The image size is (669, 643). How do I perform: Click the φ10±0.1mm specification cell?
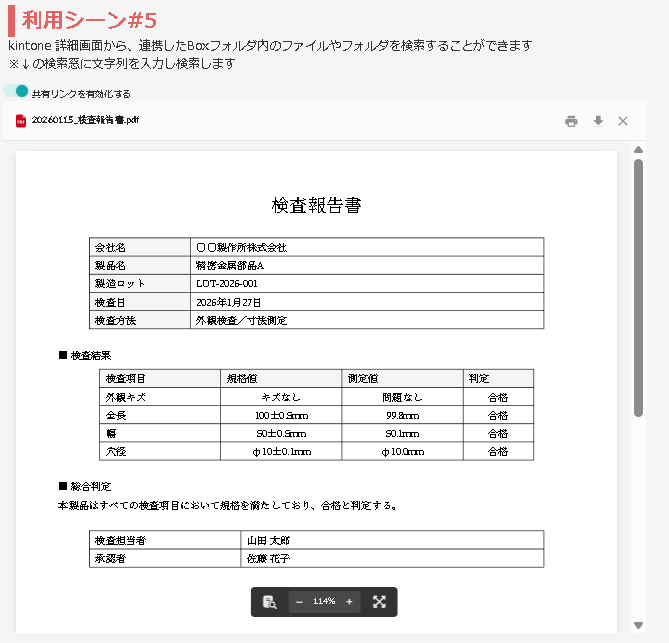pos(281,451)
